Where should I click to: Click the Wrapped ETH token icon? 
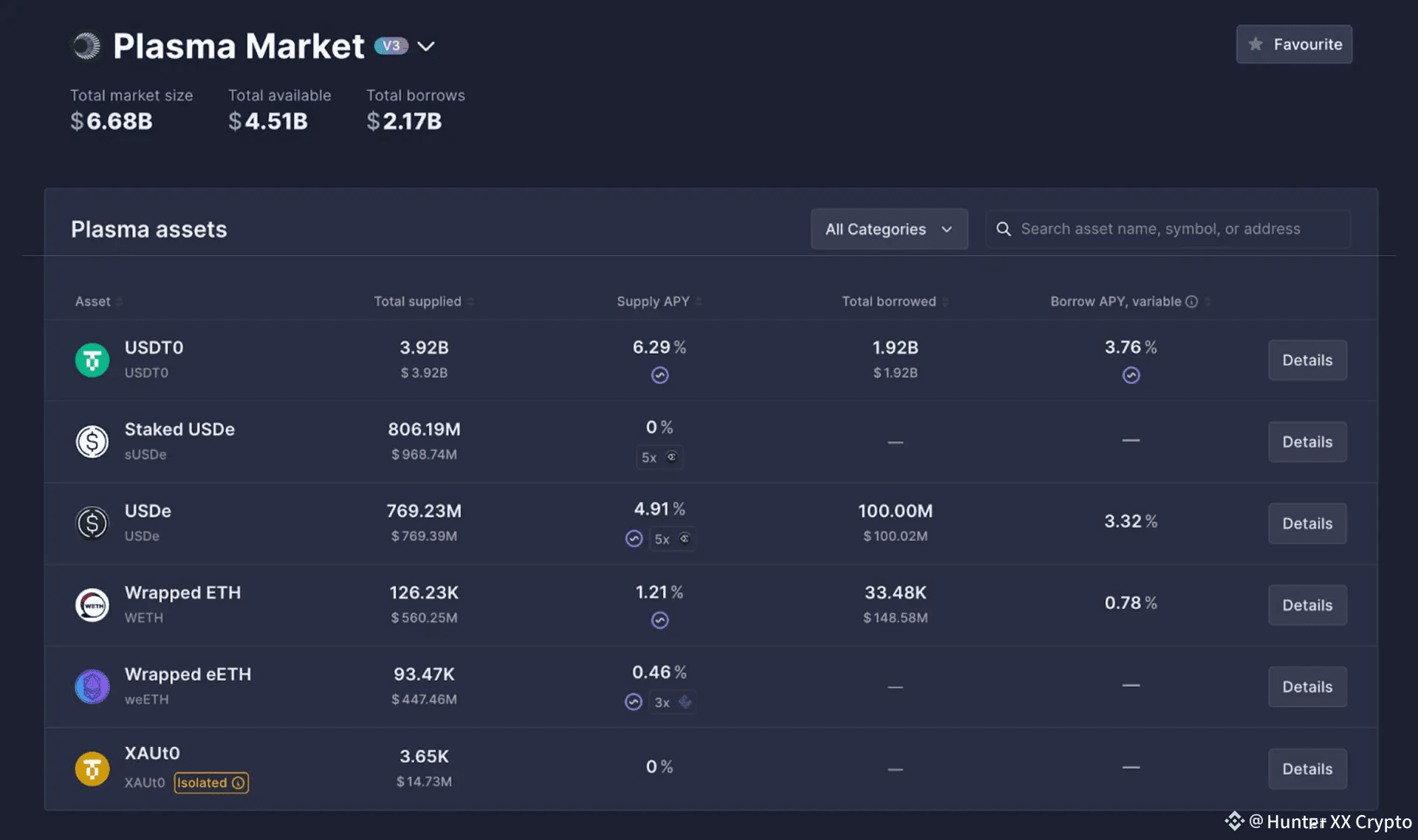[92, 605]
